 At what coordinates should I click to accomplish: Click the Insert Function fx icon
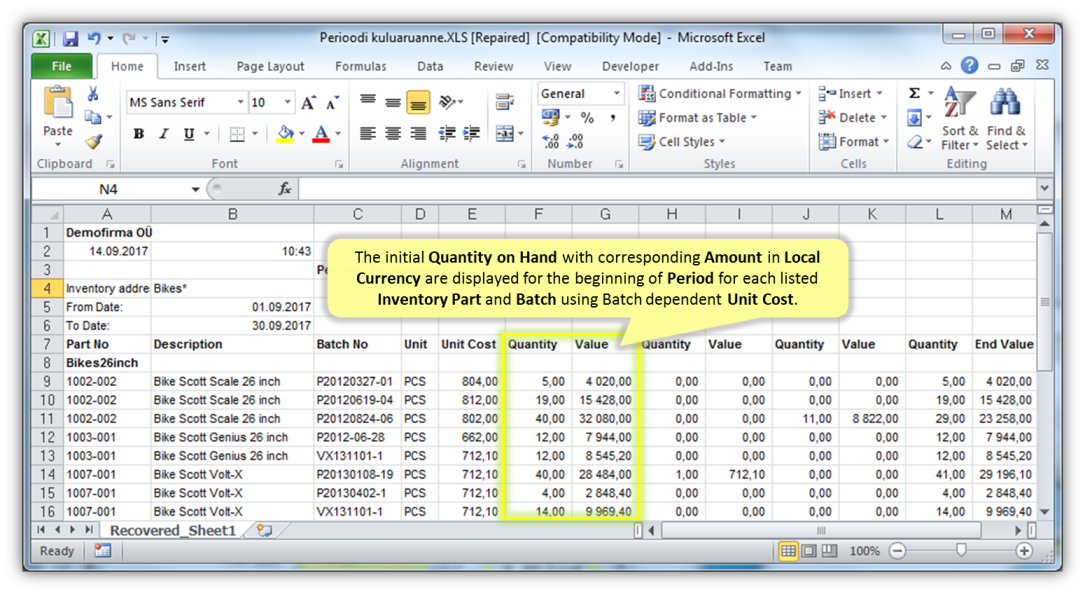click(x=284, y=189)
